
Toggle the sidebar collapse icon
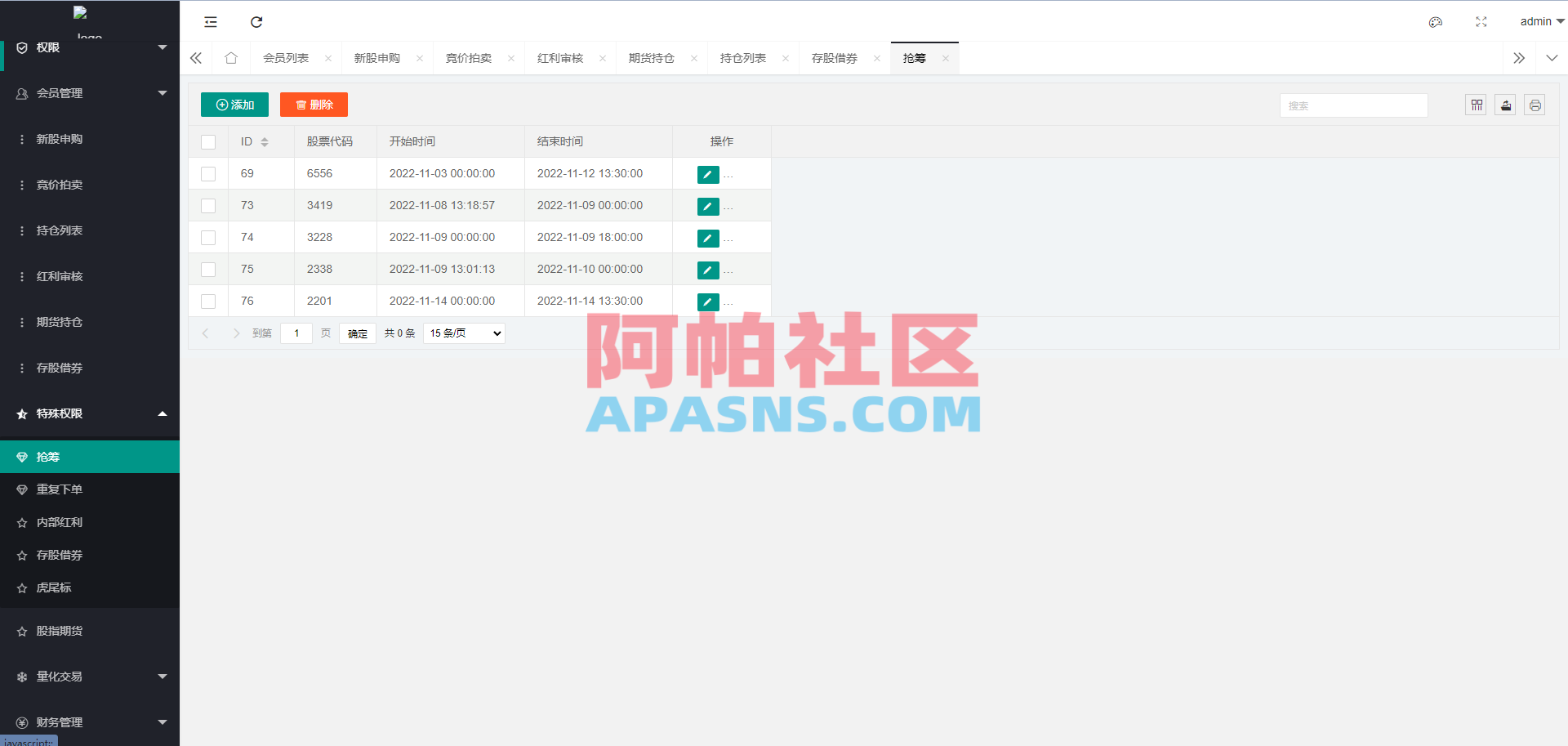point(211,22)
